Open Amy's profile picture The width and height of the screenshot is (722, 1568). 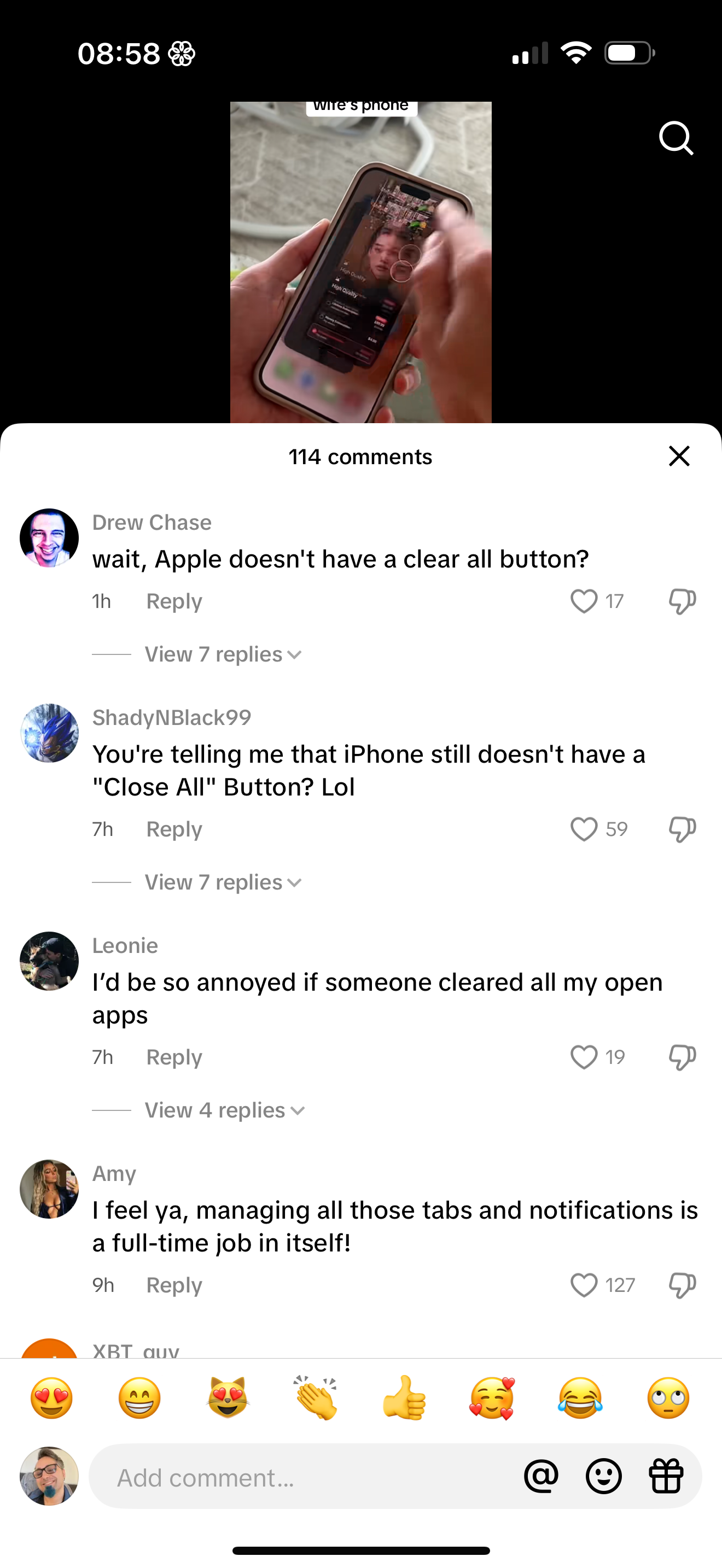pos(49,1189)
